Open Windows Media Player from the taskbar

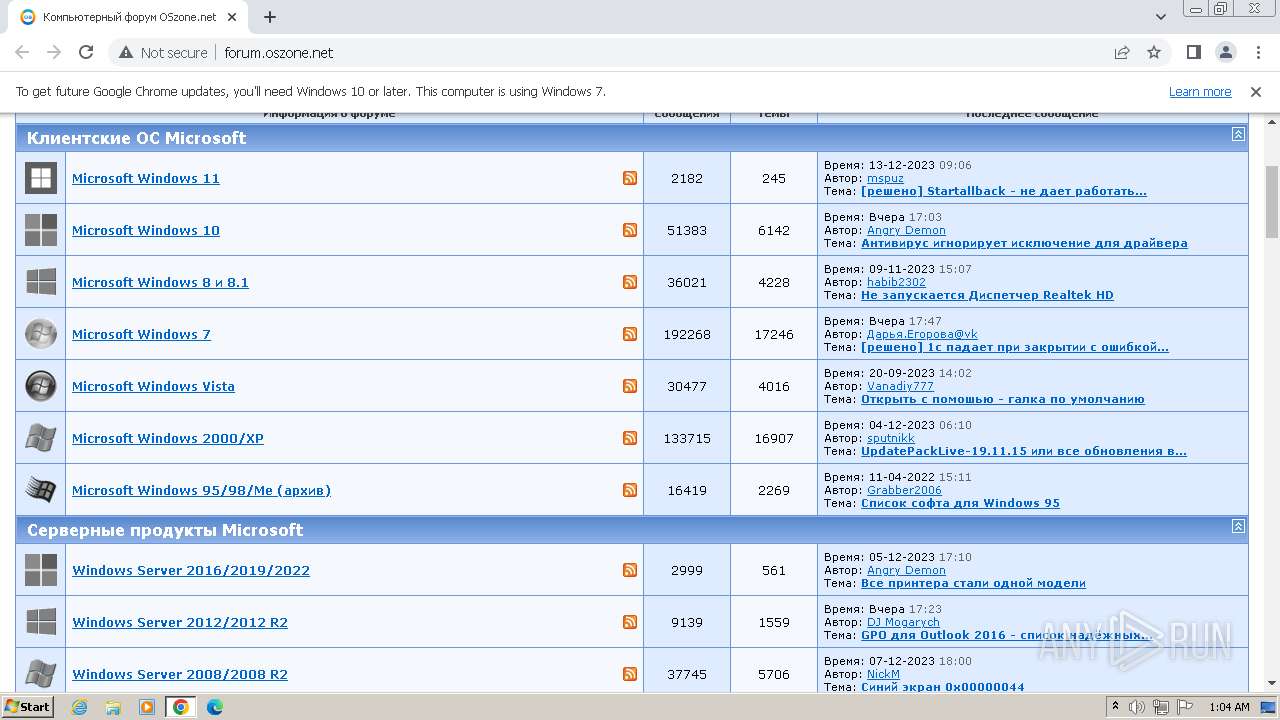point(147,707)
